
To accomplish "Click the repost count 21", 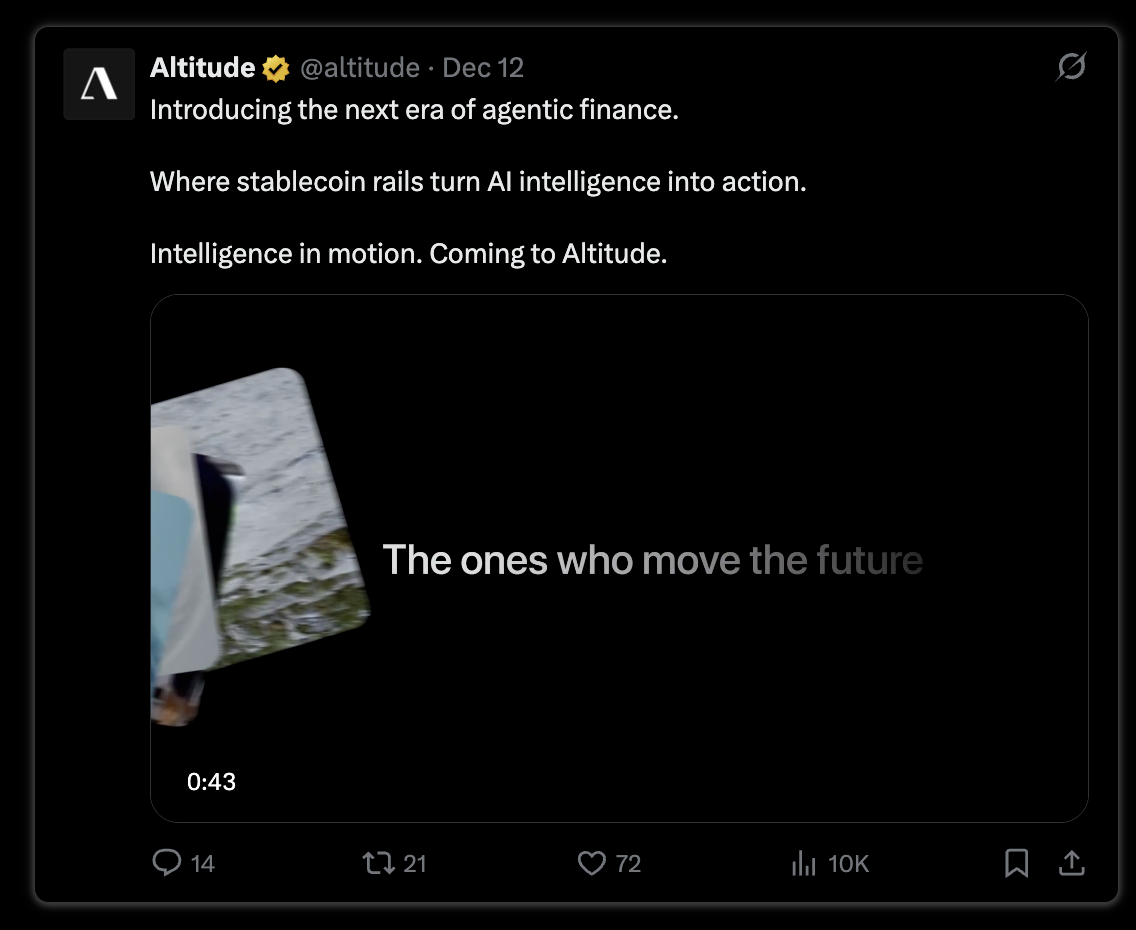I will 414,863.
